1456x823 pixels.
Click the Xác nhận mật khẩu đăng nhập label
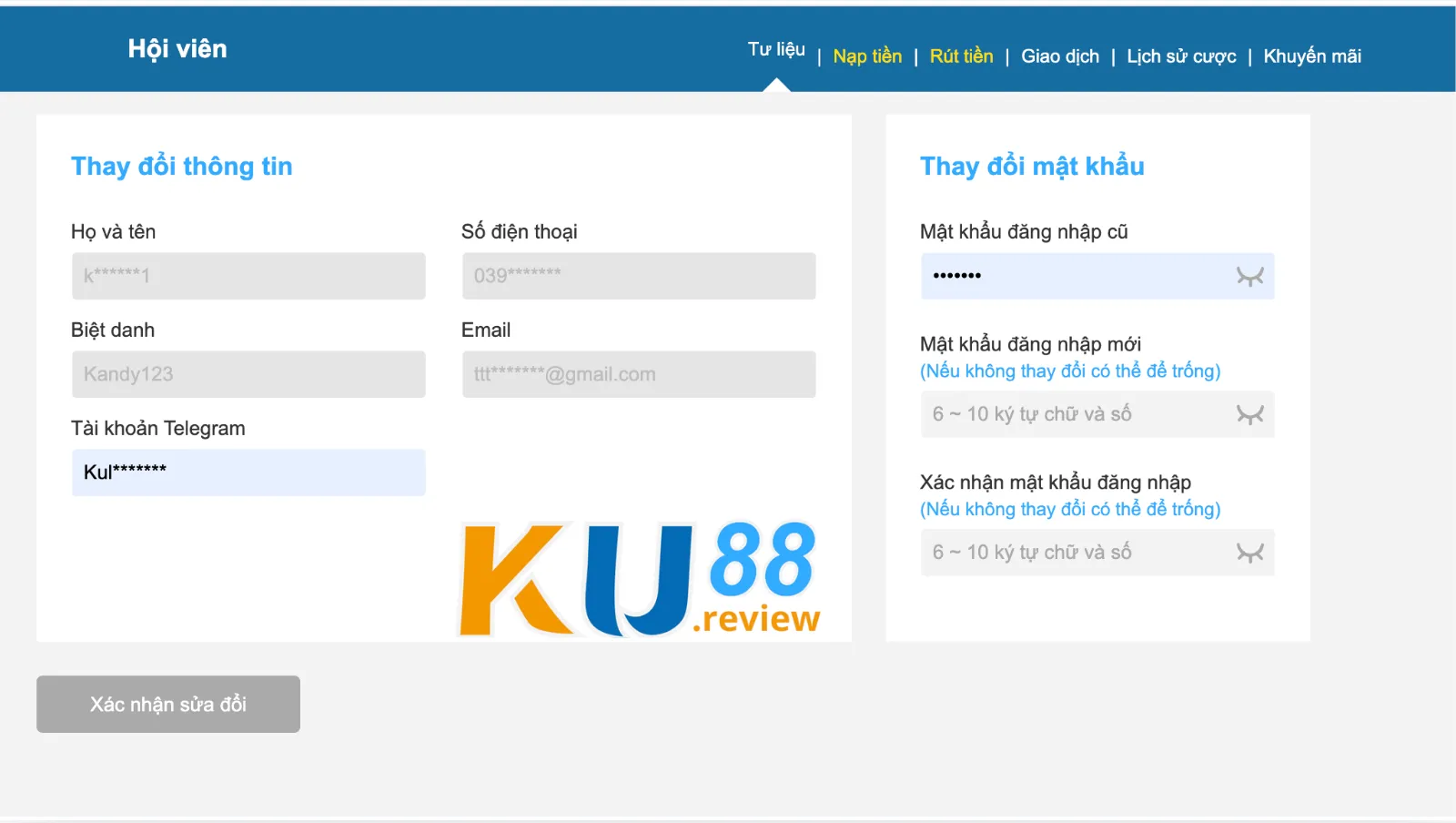click(1056, 483)
